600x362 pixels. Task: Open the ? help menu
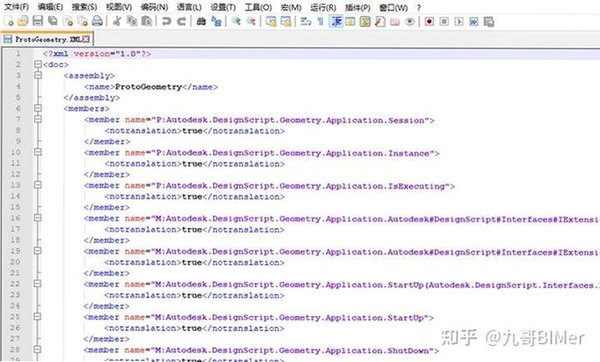(419, 7)
